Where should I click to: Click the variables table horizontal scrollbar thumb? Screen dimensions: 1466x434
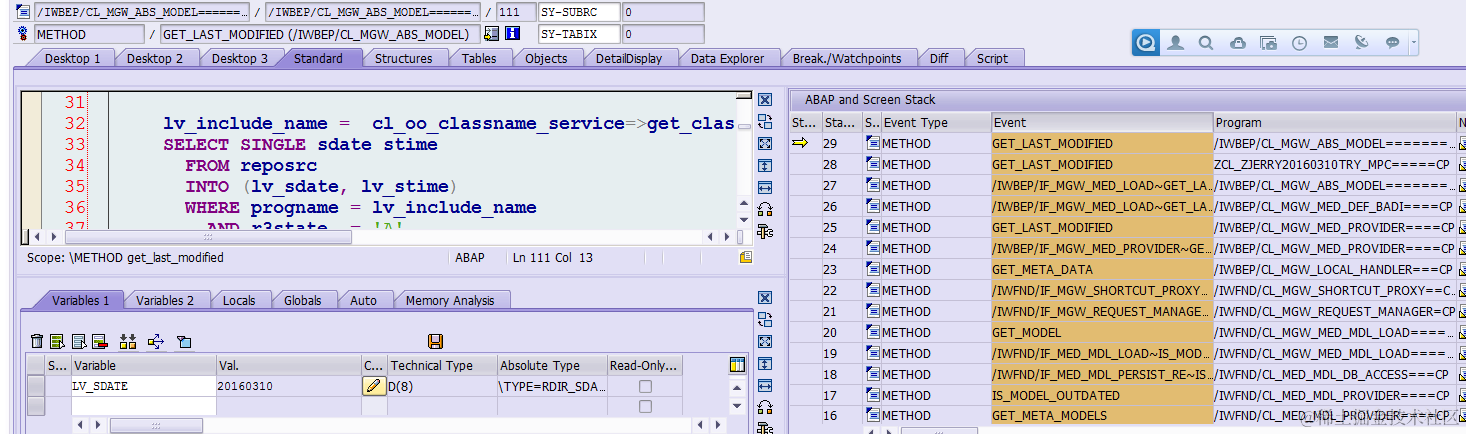[x=156, y=426]
